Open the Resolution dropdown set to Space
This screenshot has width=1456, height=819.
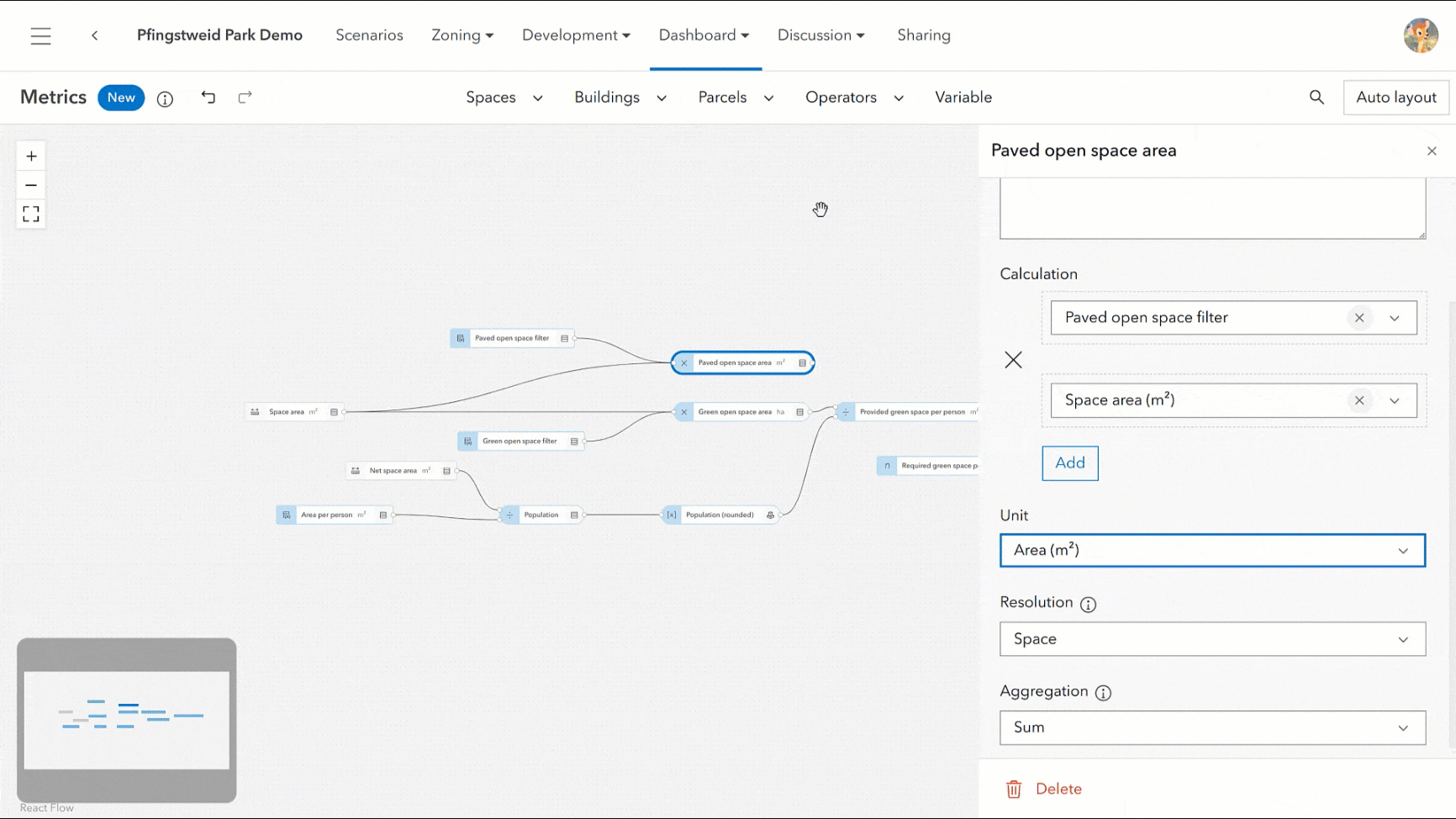1212,639
